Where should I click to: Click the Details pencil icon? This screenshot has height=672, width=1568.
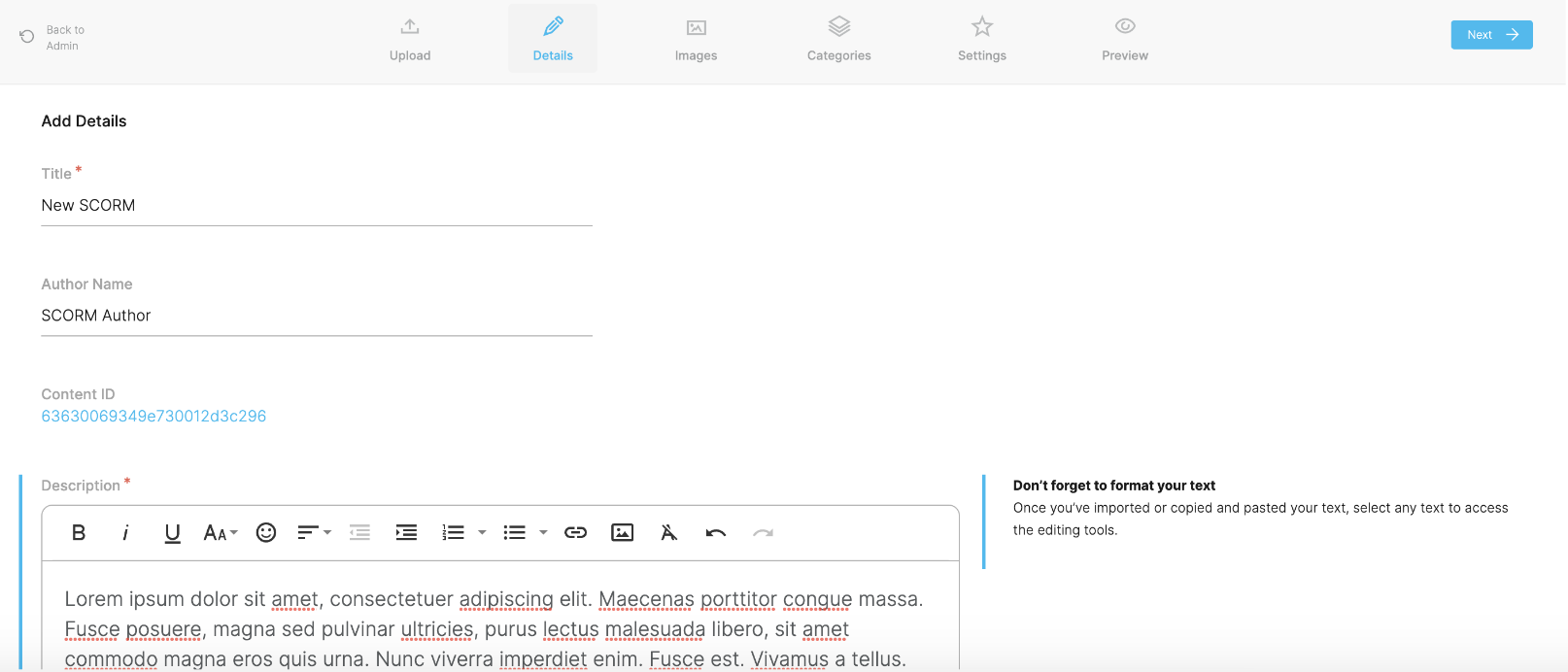(553, 26)
